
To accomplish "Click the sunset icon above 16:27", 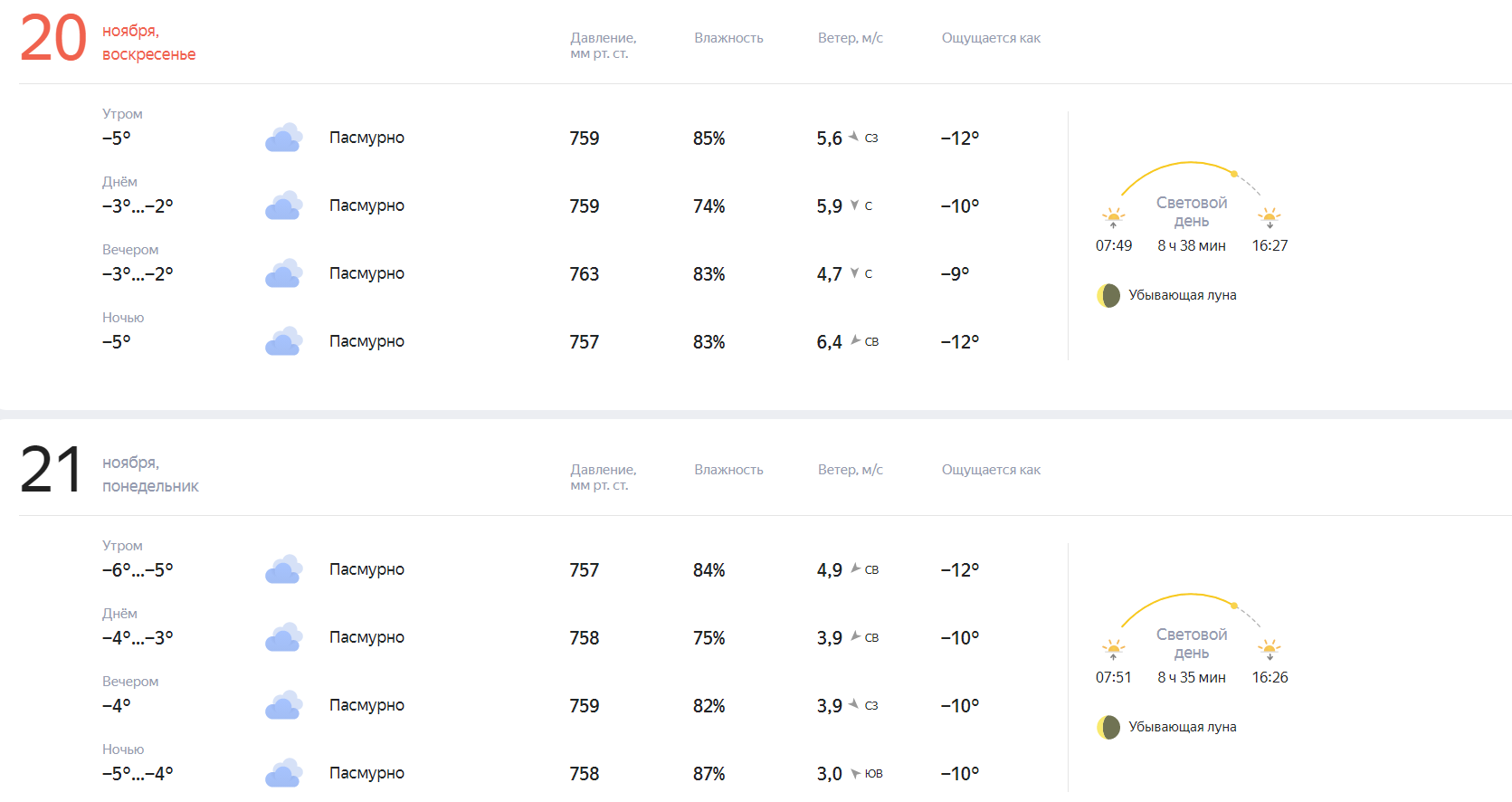I will click(1270, 217).
